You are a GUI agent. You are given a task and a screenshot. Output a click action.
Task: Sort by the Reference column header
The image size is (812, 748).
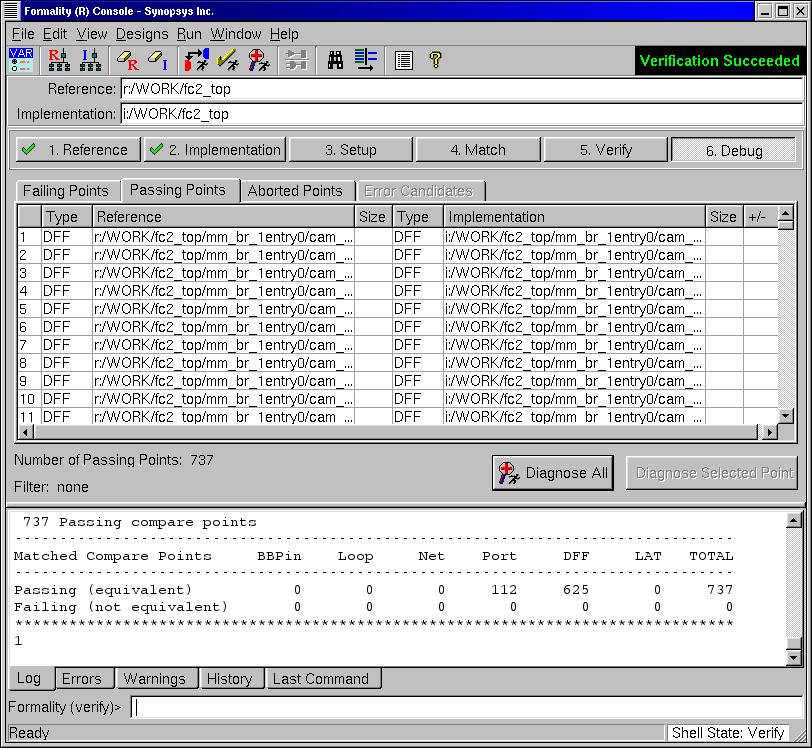(223, 217)
